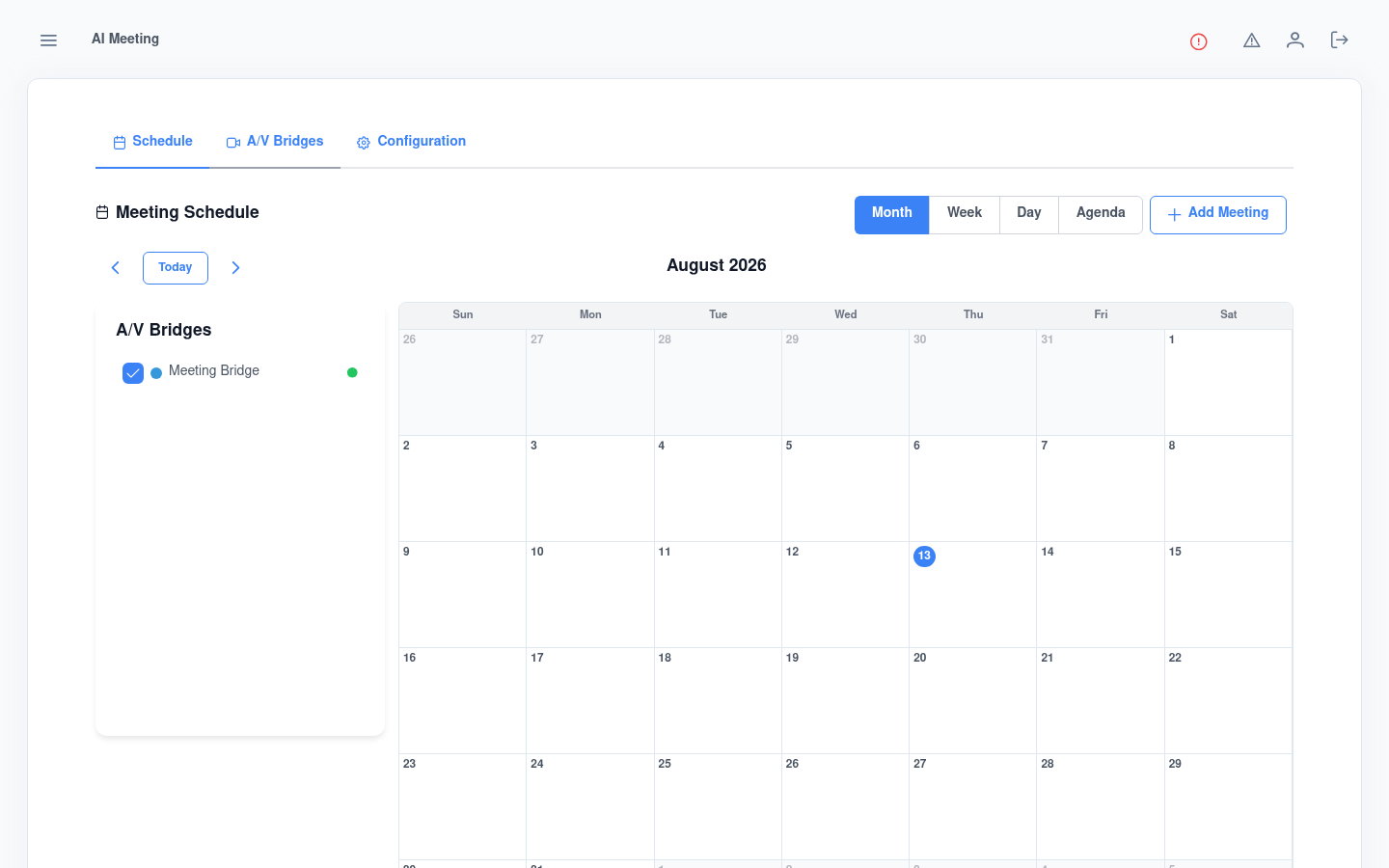1389x868 pixels.
Task: Click the AI Meeting app title
Action: tap(125, 40)
